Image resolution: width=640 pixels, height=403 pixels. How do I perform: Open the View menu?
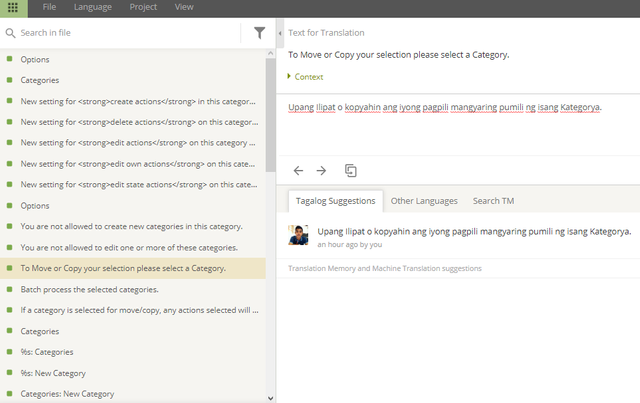(184, 7)
